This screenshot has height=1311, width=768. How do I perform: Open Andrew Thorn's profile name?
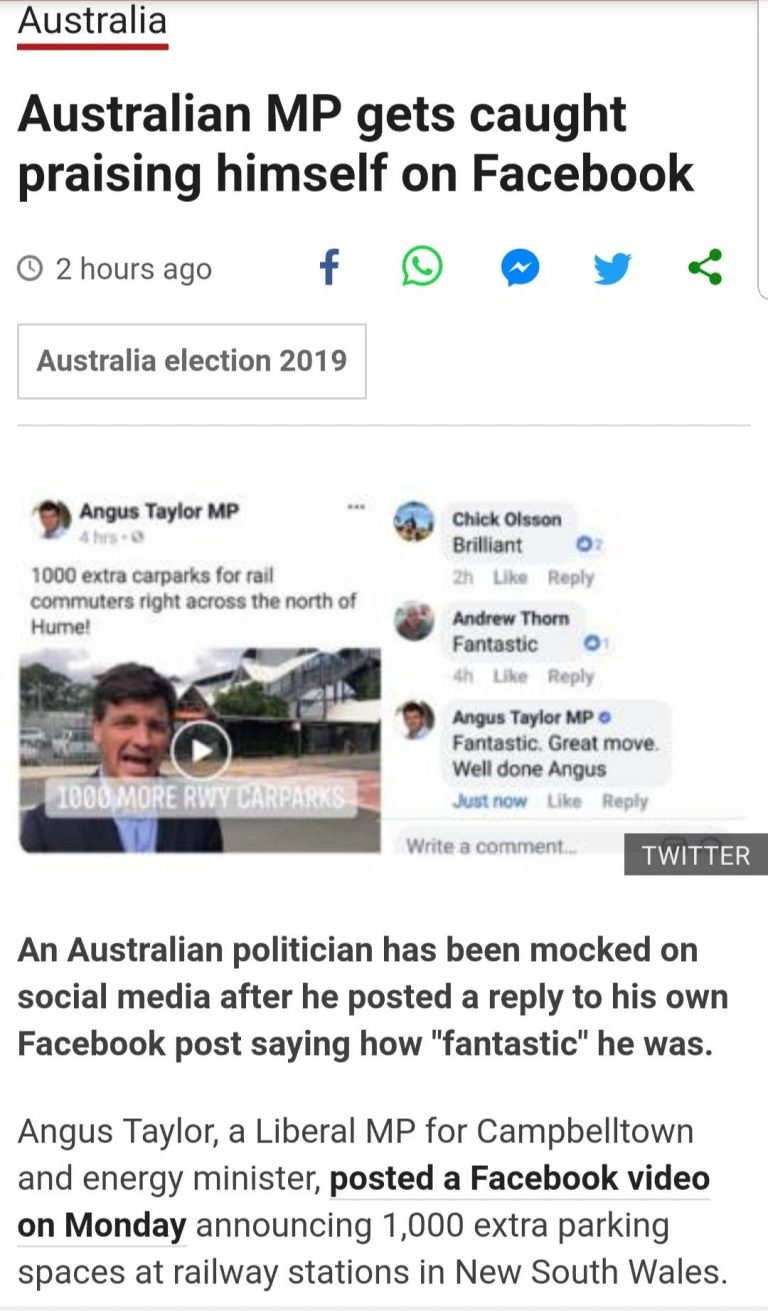click(x=510, y=618)
